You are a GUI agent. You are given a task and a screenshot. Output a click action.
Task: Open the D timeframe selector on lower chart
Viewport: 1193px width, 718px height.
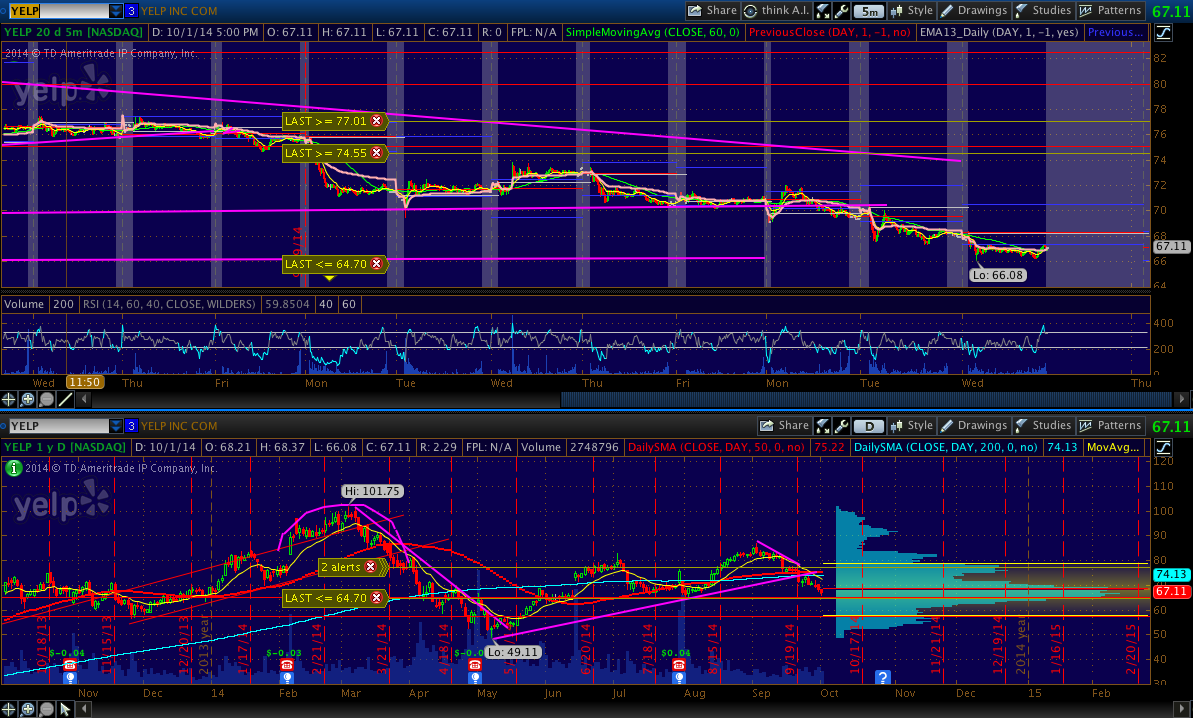pyautogui.click(x=869, y=426)
